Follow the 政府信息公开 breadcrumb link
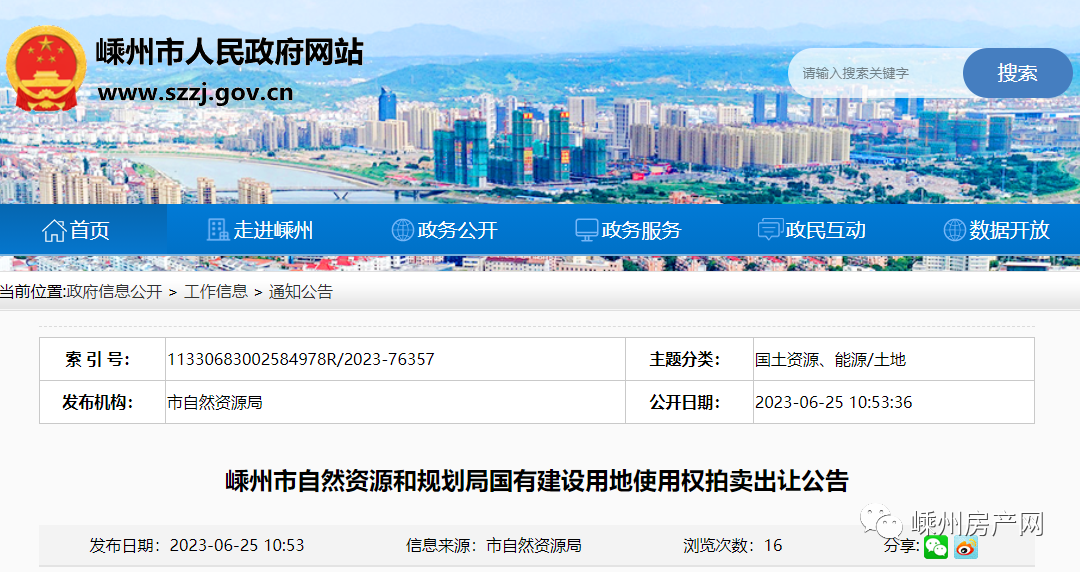 pyautogui.click(x=114, y=292)
